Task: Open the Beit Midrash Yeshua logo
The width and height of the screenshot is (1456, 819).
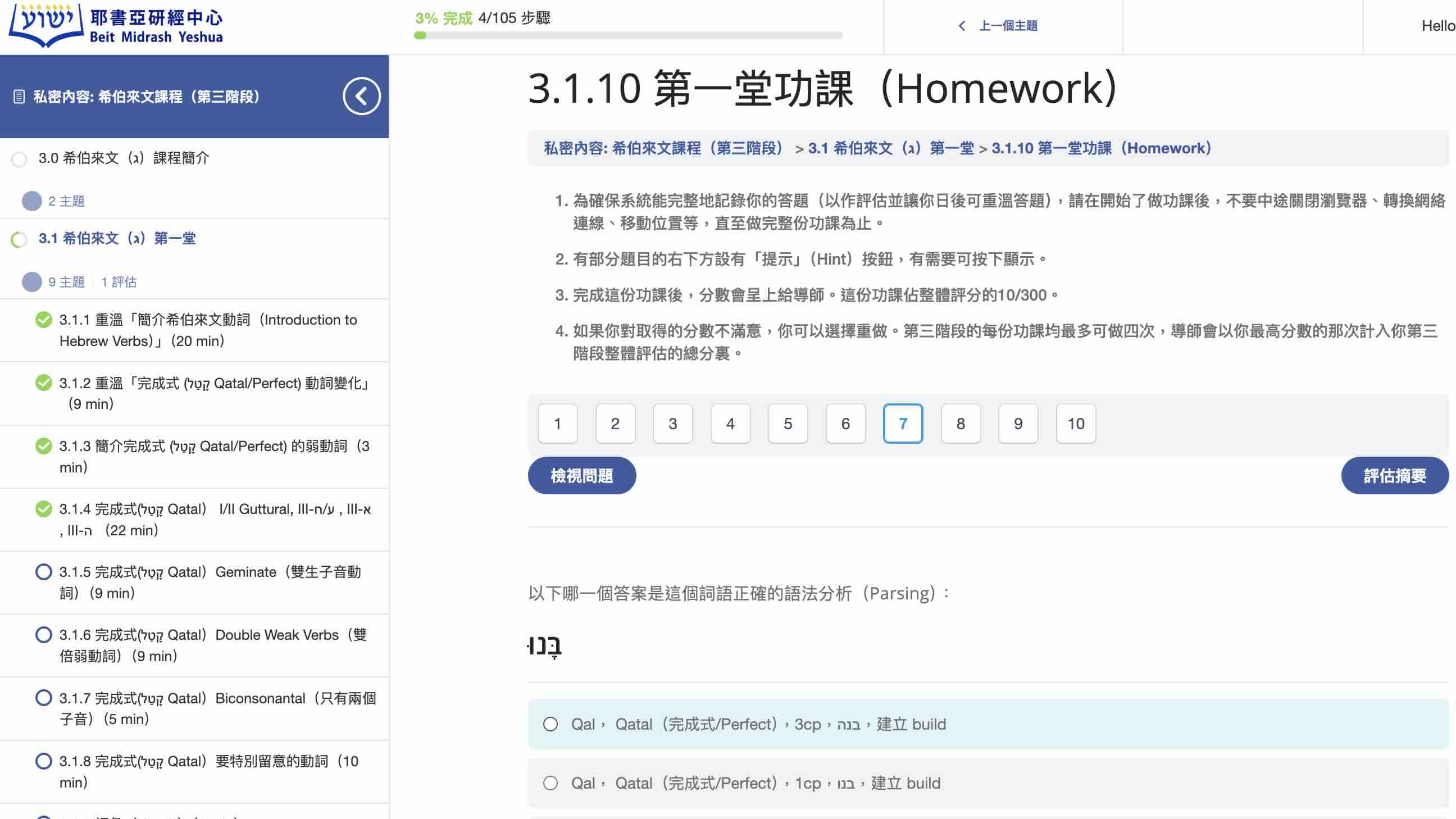Action: click(x=116, y=25)
